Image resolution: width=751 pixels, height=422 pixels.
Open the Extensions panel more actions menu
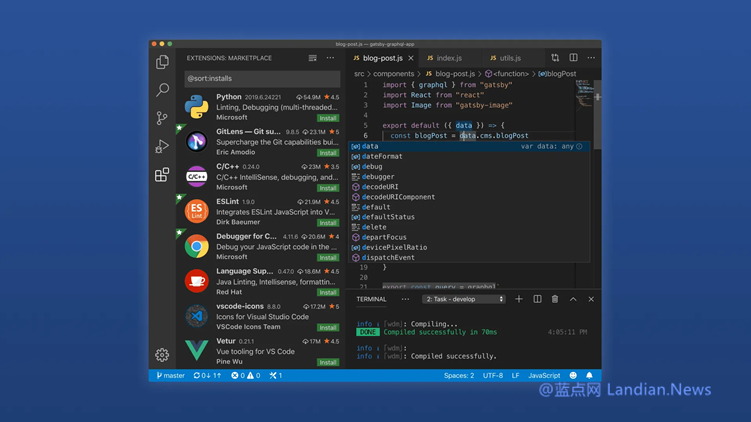331,58
